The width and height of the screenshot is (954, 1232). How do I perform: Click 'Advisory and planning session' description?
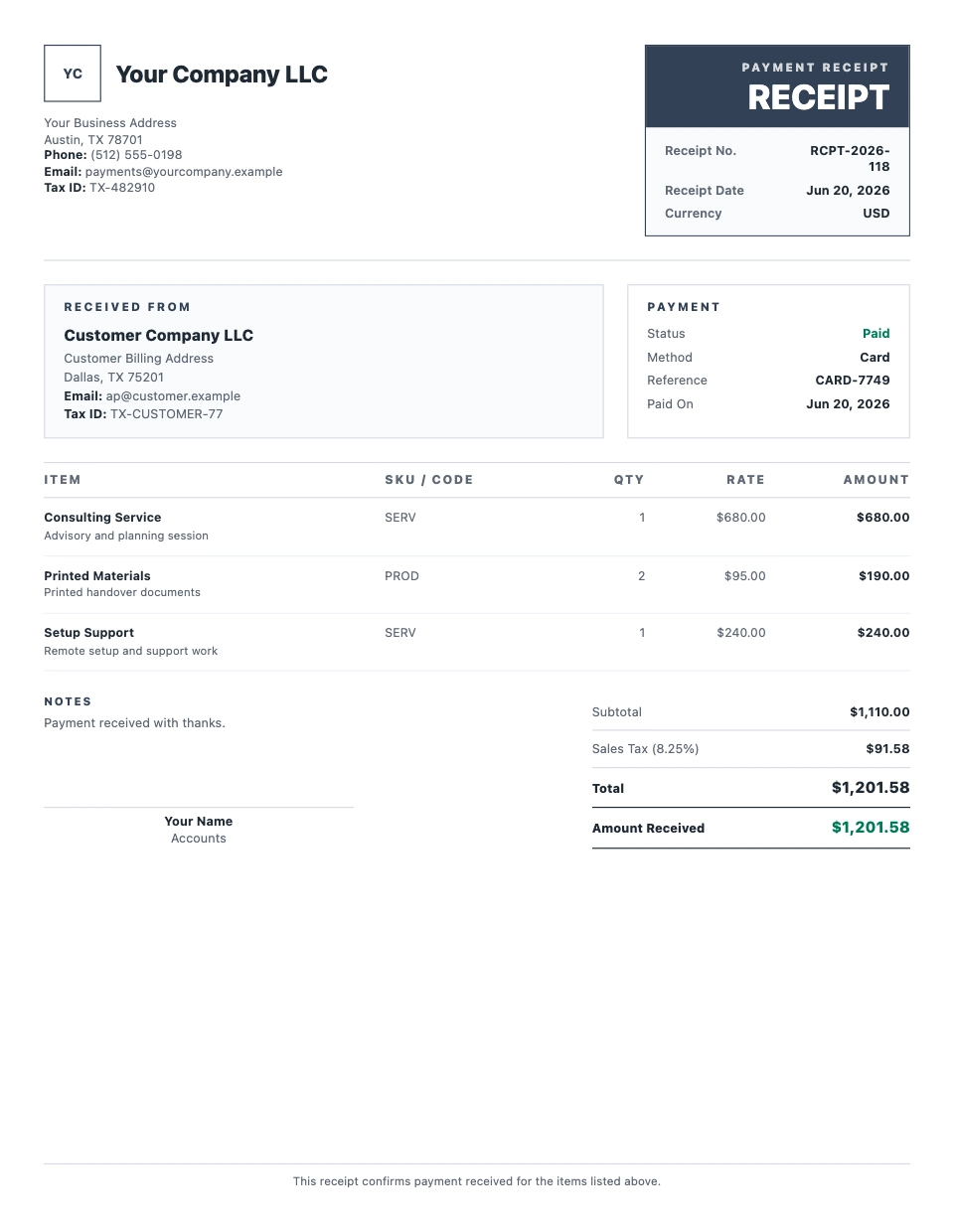(126, 536)
